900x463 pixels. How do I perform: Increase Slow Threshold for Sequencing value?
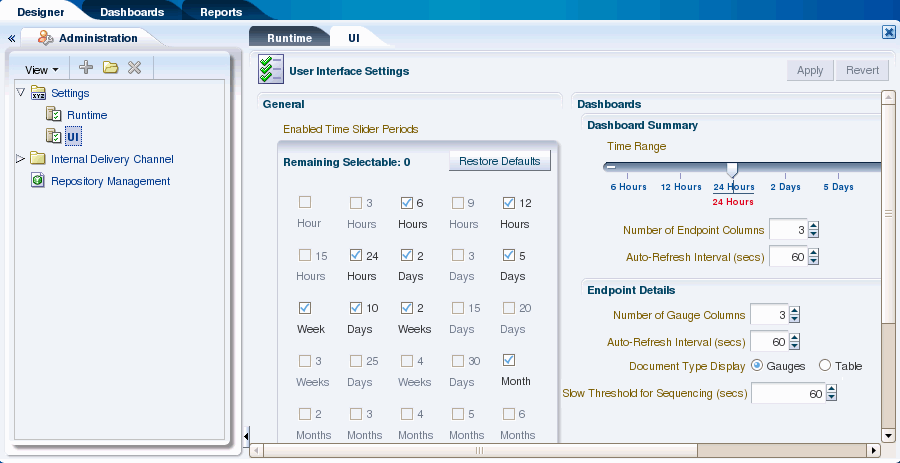[832, 390]
